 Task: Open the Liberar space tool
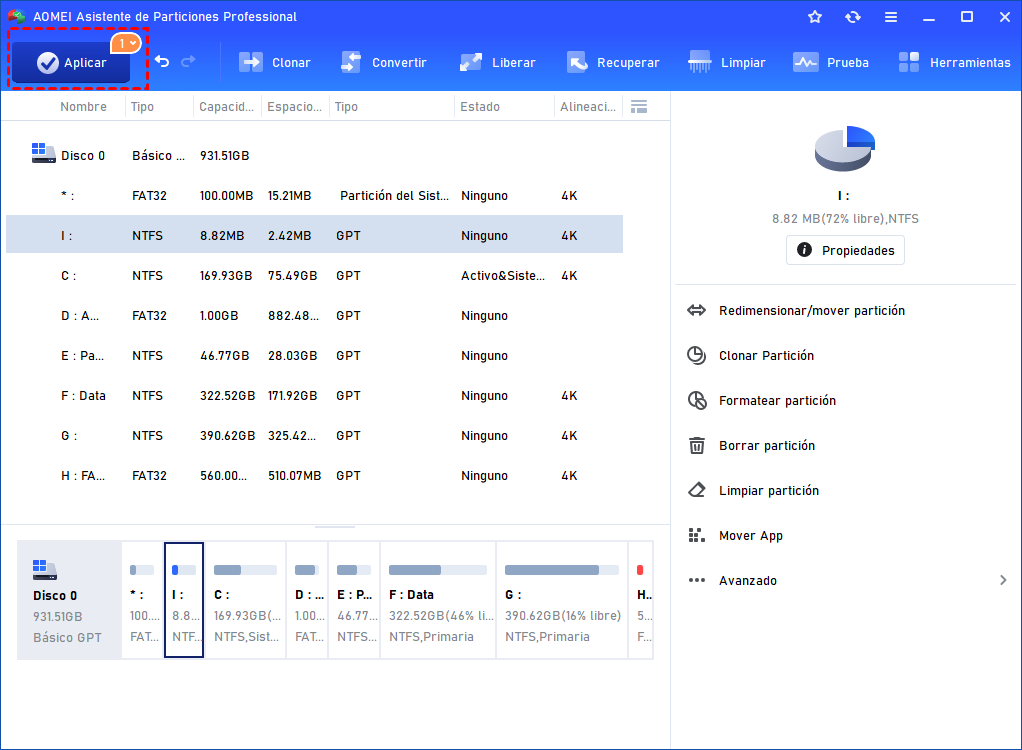[x=498, y=62]
